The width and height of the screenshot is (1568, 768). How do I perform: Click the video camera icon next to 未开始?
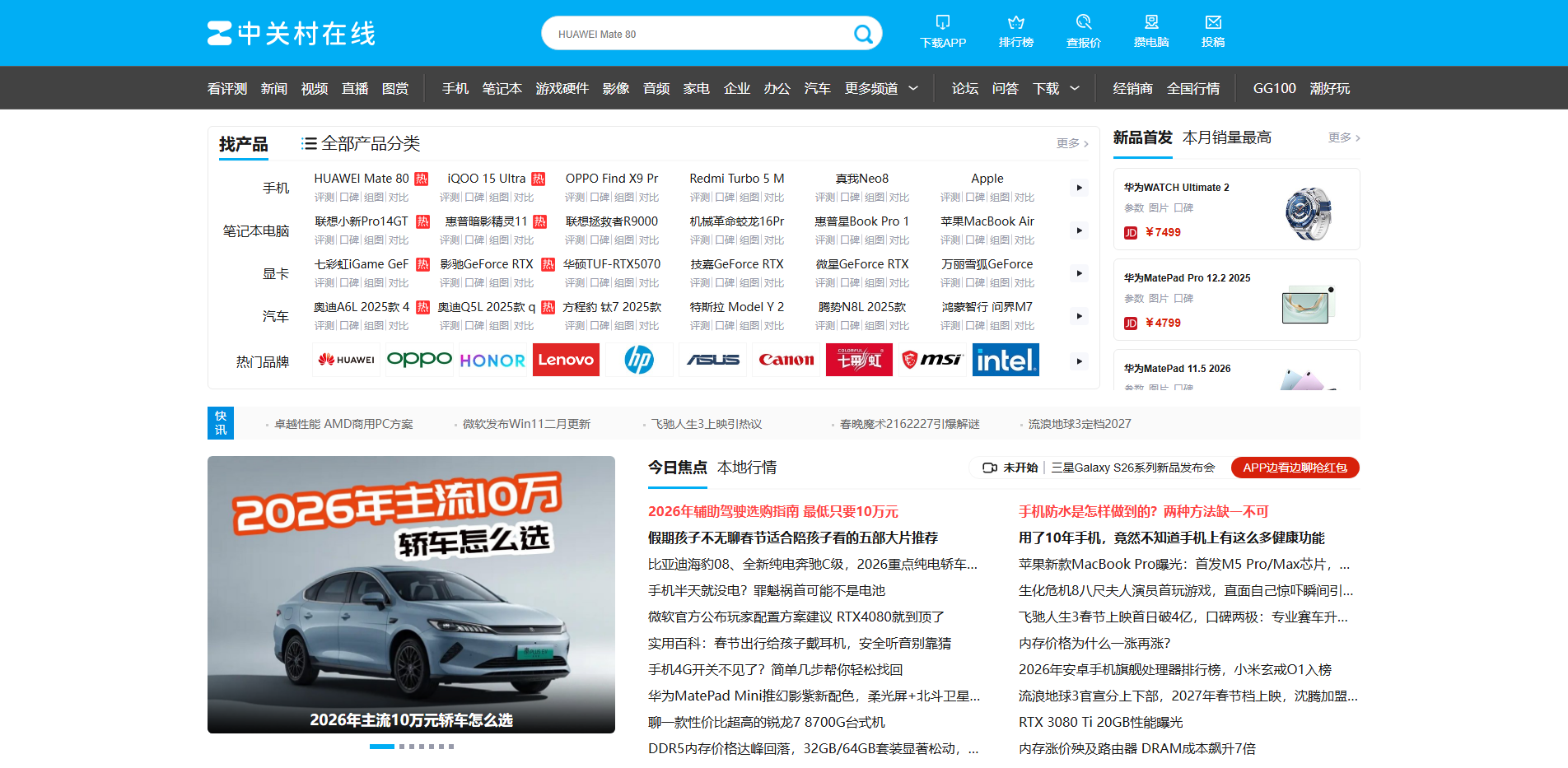(990, 468)
